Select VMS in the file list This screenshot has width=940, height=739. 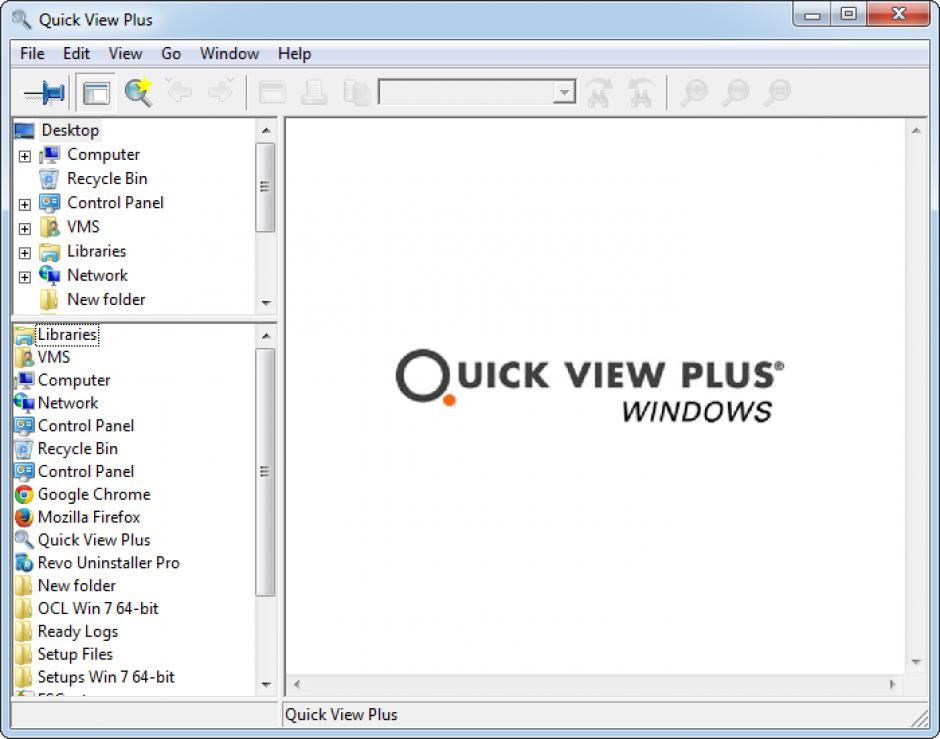(x=54, y=357)
